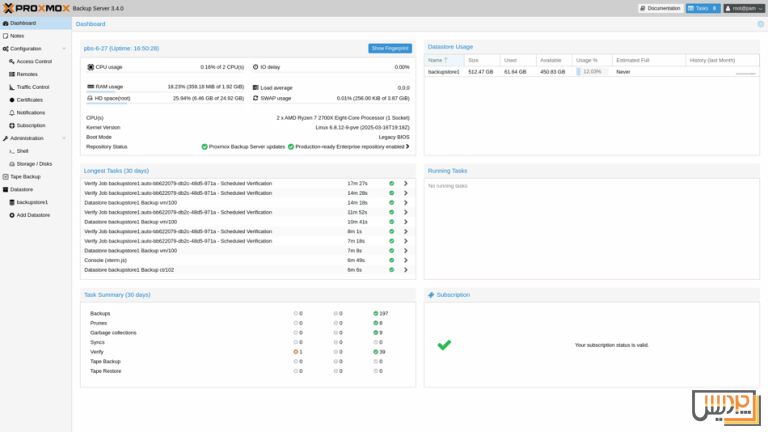Open the dashboard settings gear icon
The height and width of the screenshot is (432, 768).
[x=760, y=23]
